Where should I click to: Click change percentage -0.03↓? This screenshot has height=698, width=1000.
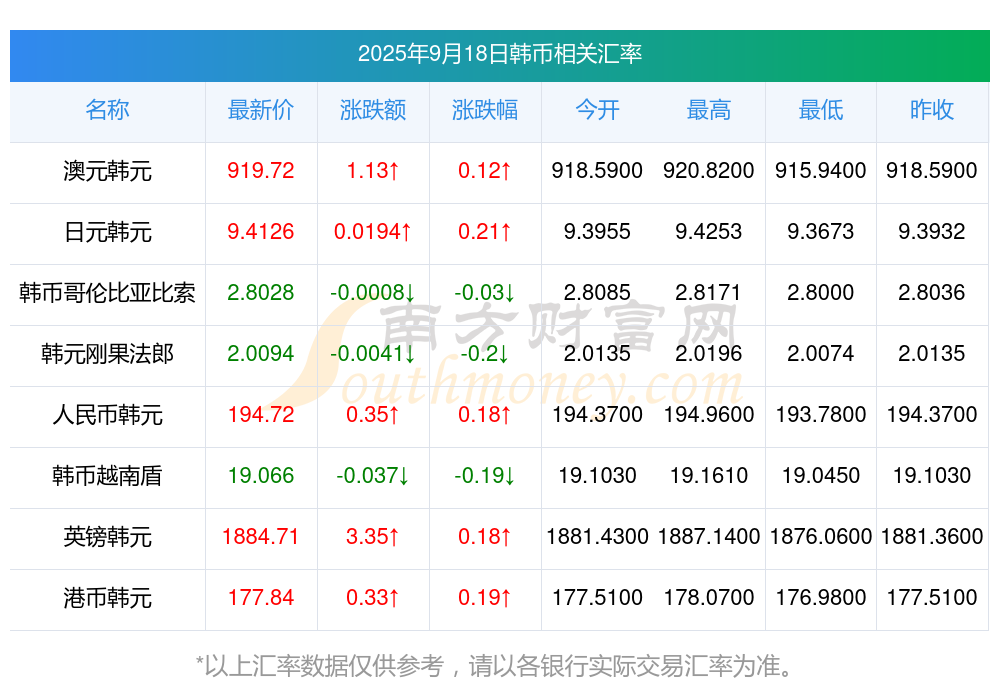tap(485, 293)
